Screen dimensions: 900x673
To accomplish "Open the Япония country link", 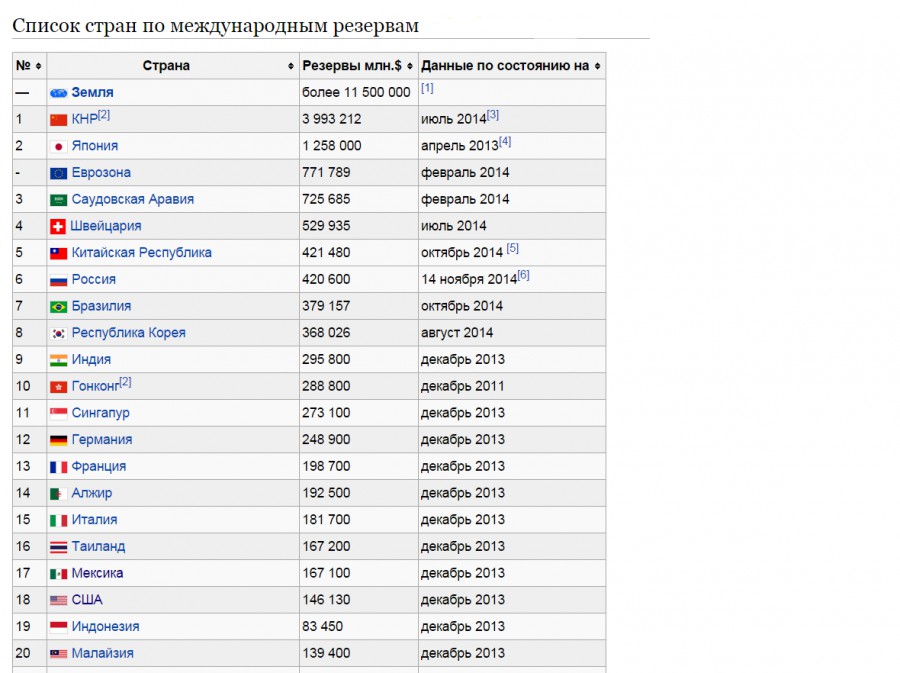I will (95, 146).
